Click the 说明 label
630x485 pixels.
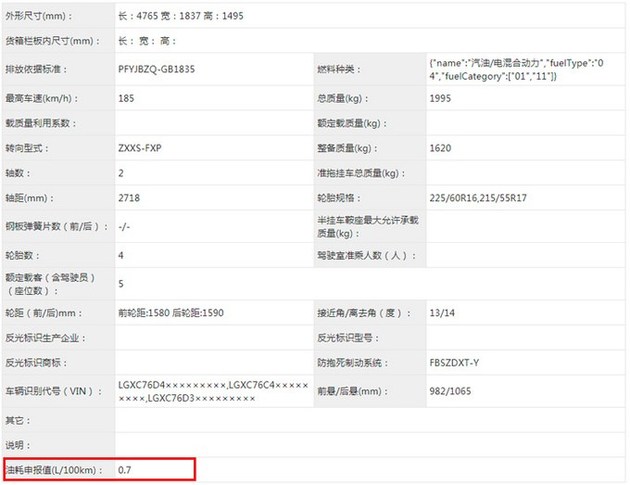(x=18, y=445)
